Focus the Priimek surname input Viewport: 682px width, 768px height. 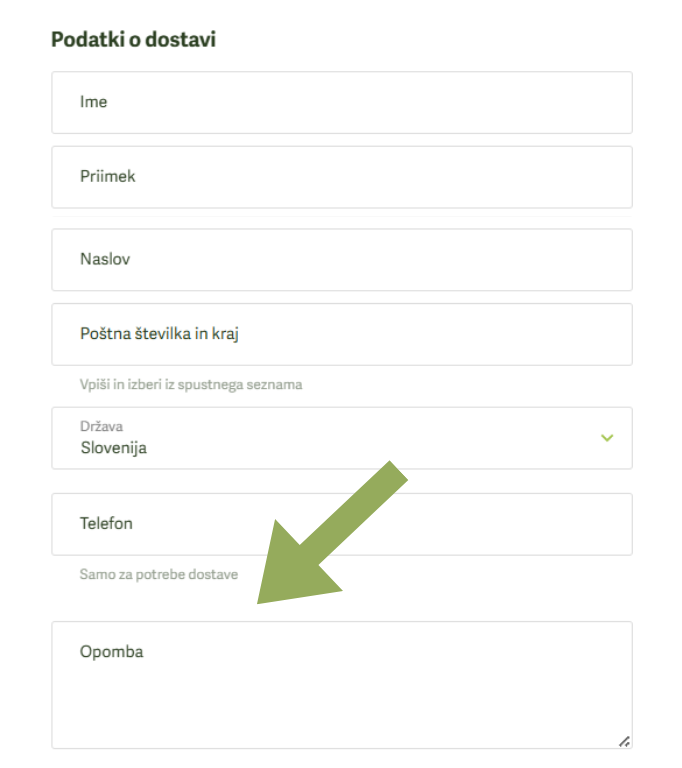tap(342, 177)
